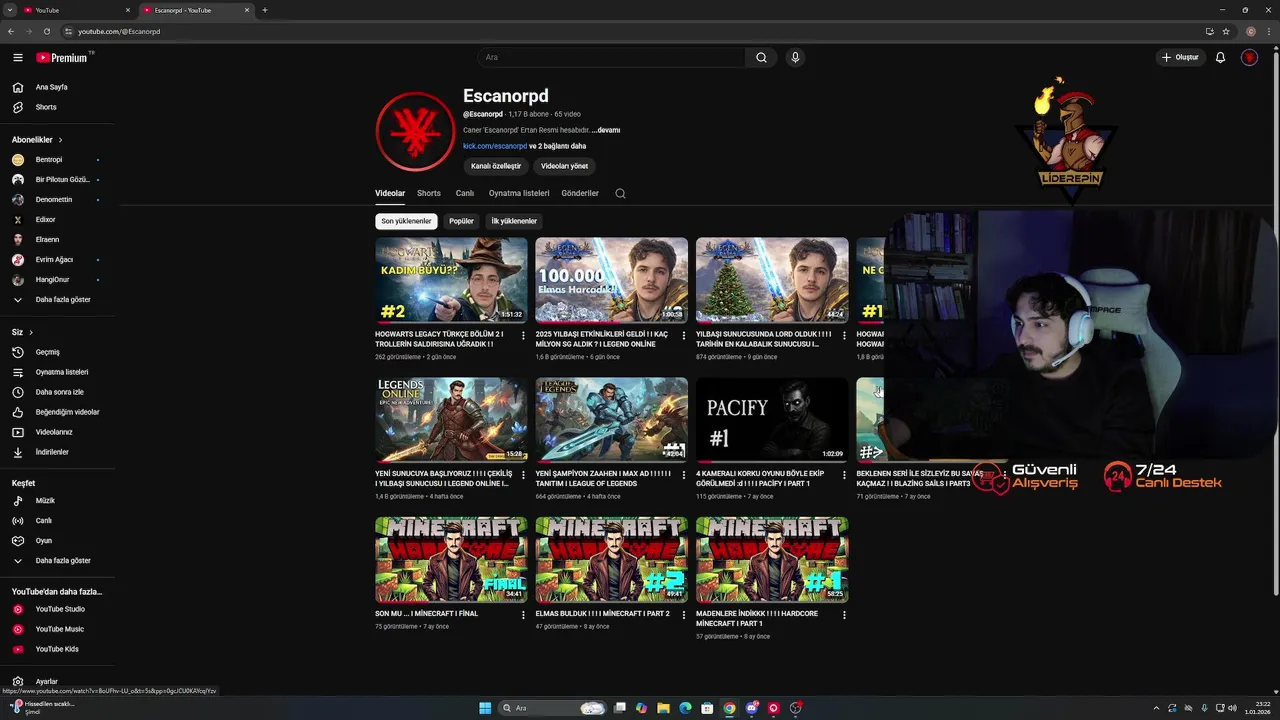The image size is (1280, 720).
Task: Click the browser address bar URL
Action: click(x=119, y=31)
